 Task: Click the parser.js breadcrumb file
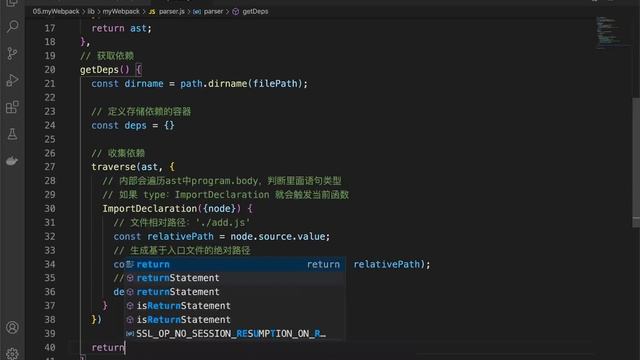pyautogui.click(x=167, y=11)
